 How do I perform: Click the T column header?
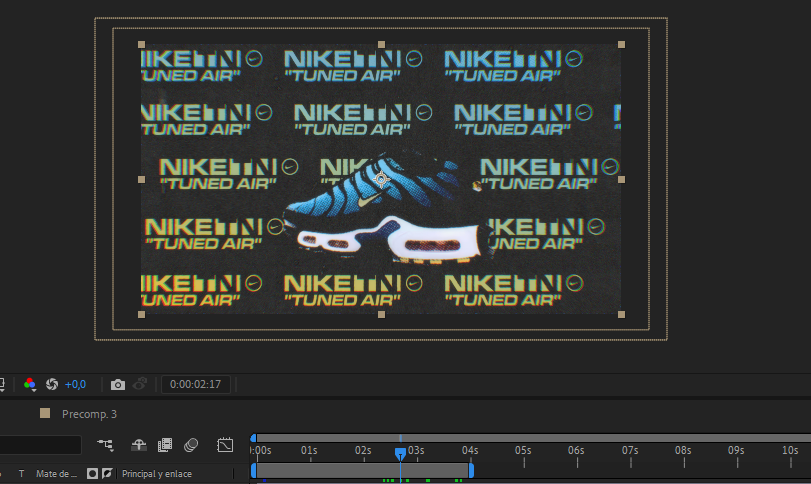pos(21,474)
